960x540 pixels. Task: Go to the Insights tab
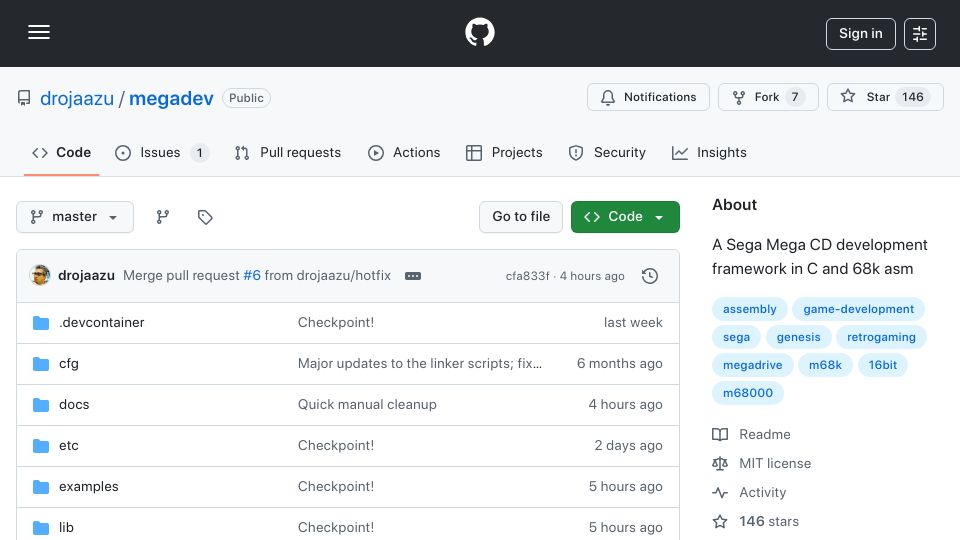pyautogui.click(x=709, y=152)
